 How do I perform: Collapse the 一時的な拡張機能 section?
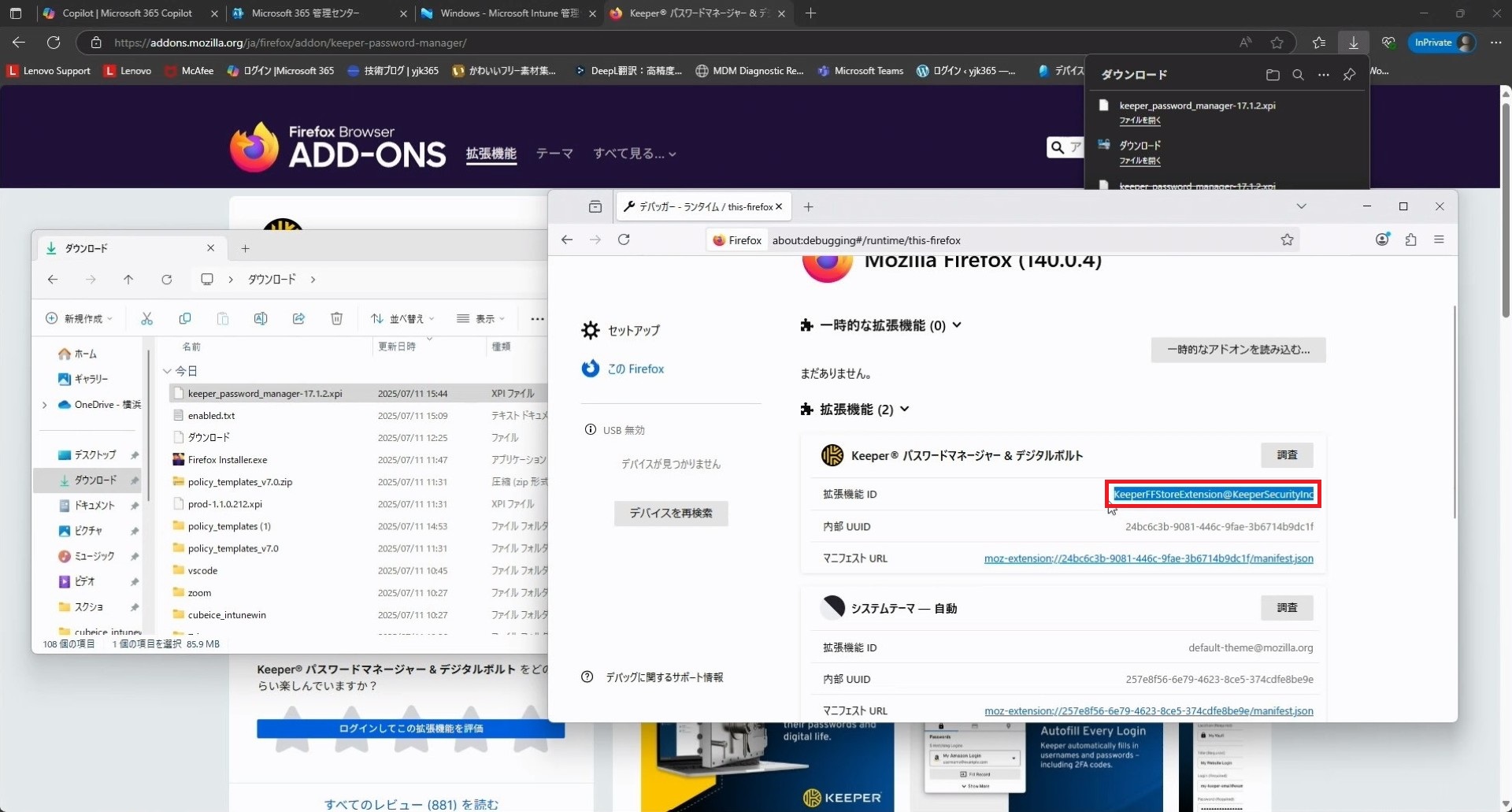coord(957,325)
